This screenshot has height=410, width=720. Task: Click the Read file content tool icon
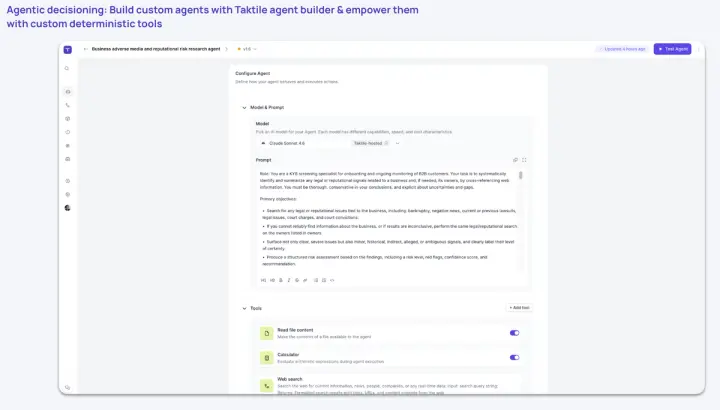click(266, 333)
